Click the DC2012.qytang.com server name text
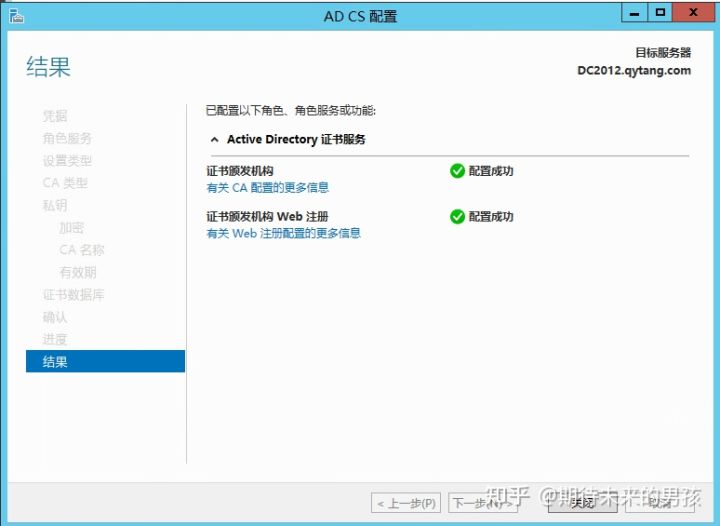 coord(634,71)
